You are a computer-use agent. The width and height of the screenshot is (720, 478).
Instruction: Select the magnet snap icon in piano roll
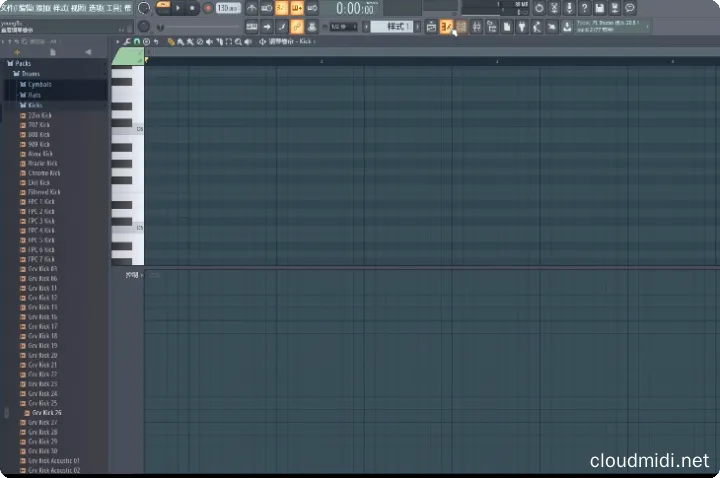click(x=136, y=42)
